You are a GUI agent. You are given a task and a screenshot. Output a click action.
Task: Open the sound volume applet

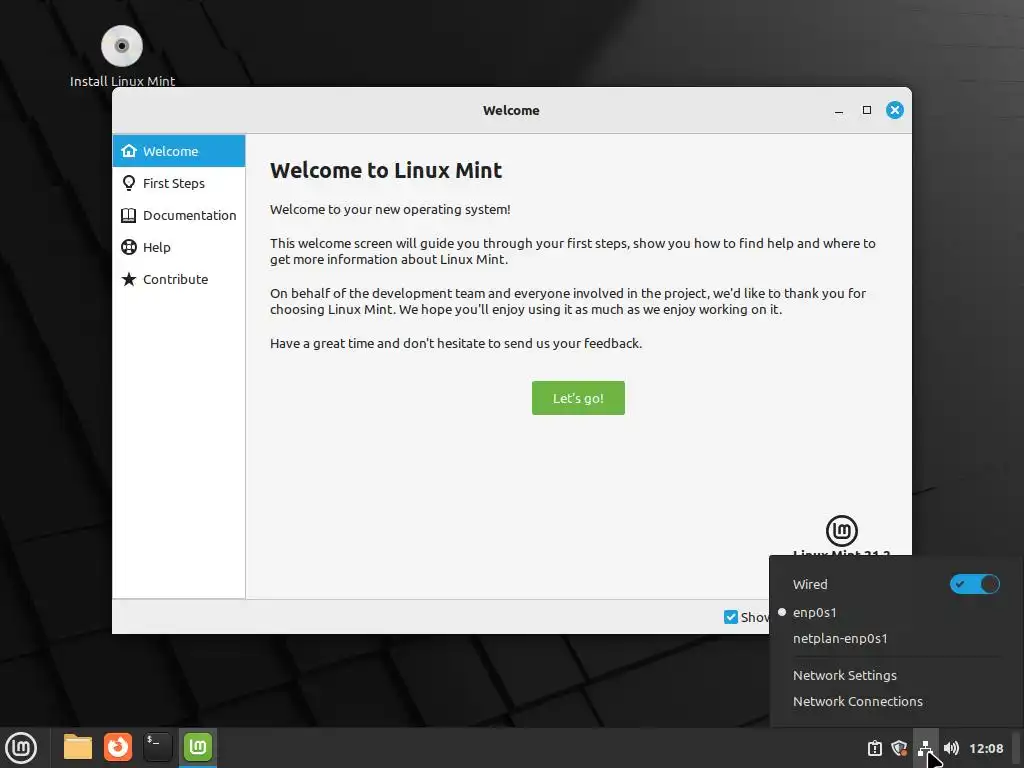(x=951, y=748)
